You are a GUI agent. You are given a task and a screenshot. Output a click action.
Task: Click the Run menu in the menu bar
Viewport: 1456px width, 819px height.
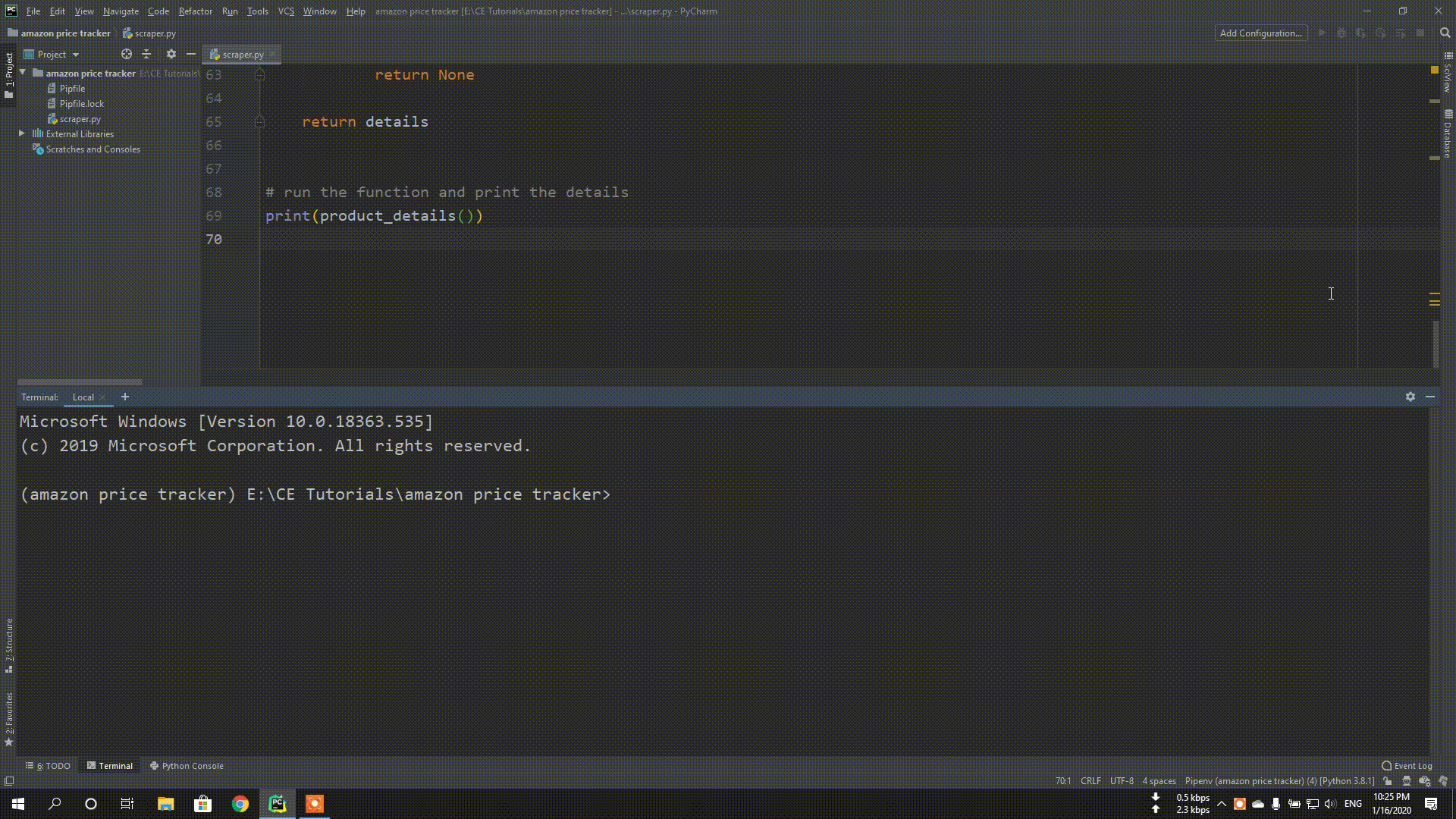228,11
